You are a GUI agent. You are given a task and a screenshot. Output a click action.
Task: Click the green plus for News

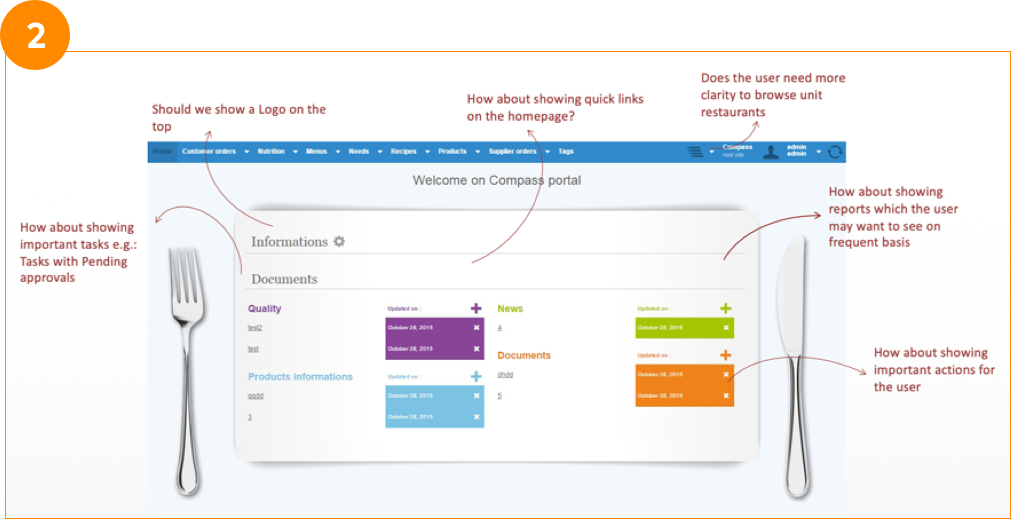coord(726,309)
